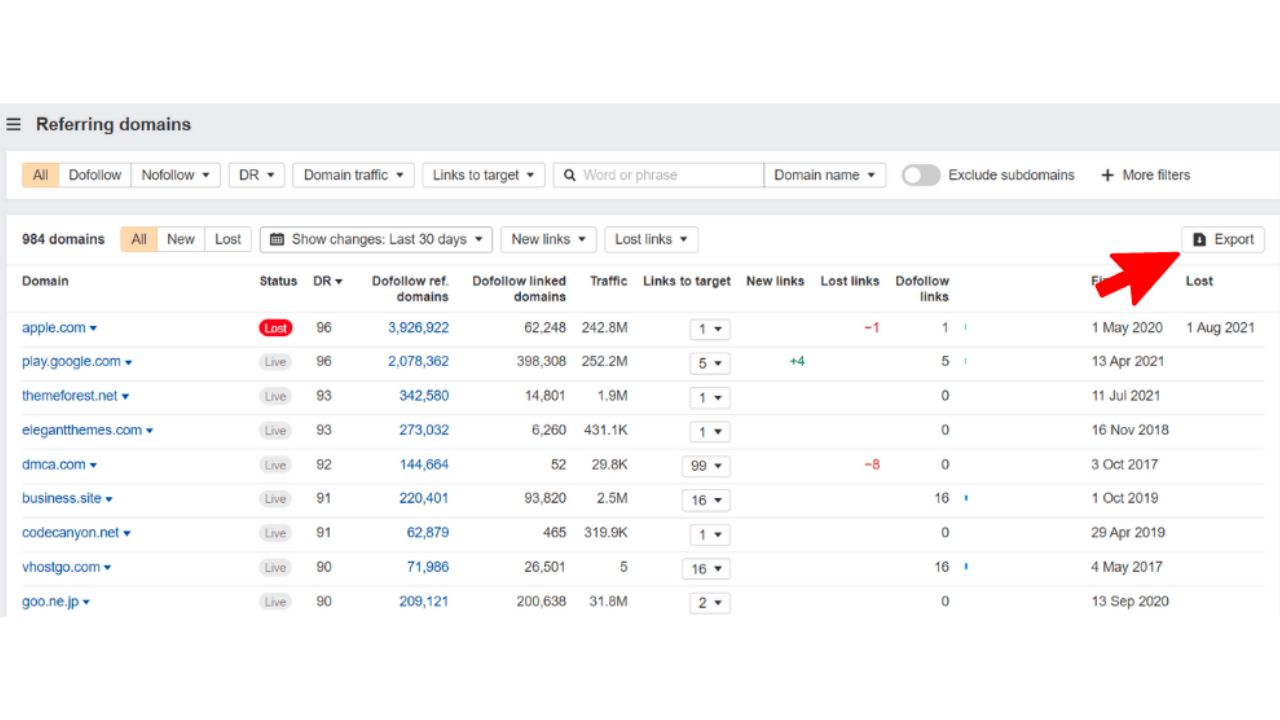Click the 984 domains count label

click(63, 240)
